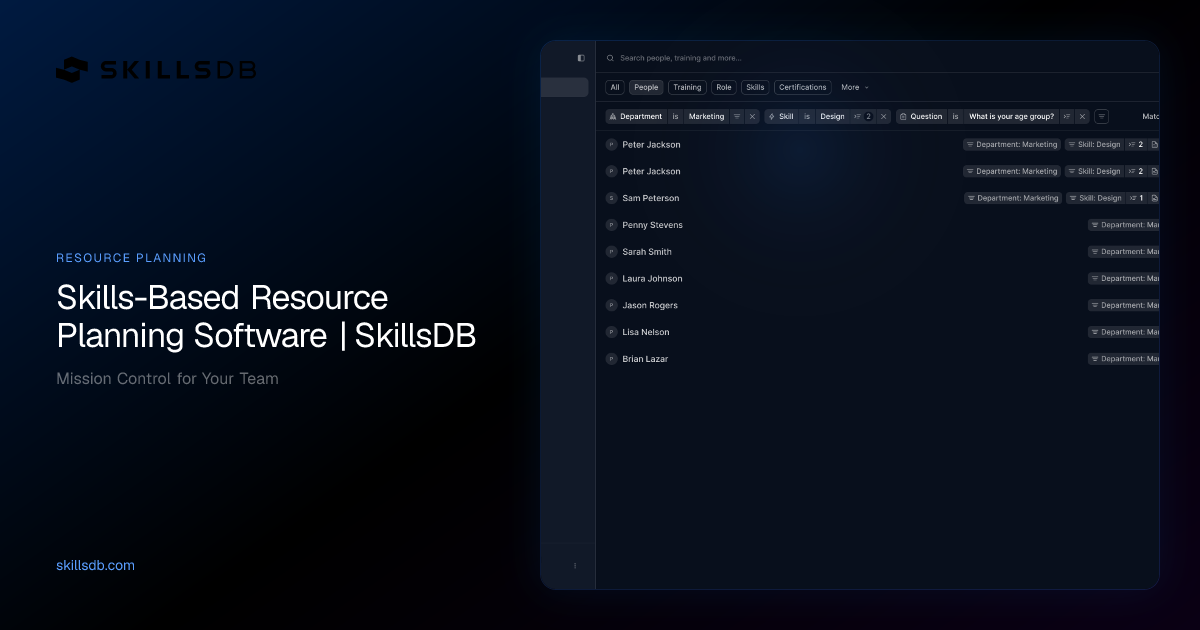Open the Sam Peterson row

click(878, 198)
